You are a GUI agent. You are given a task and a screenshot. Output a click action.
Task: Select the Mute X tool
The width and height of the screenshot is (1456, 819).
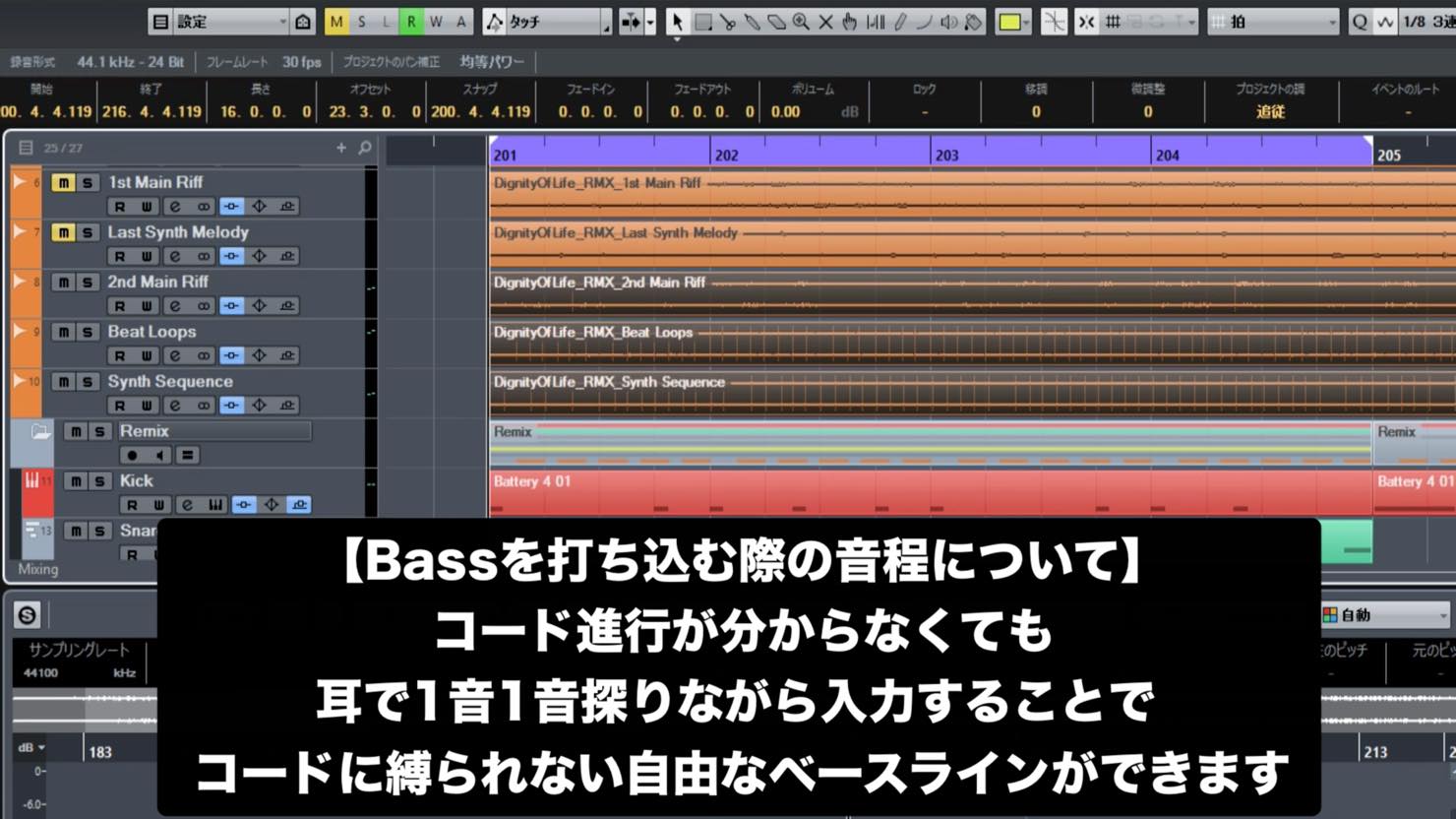tap(826, 22)
